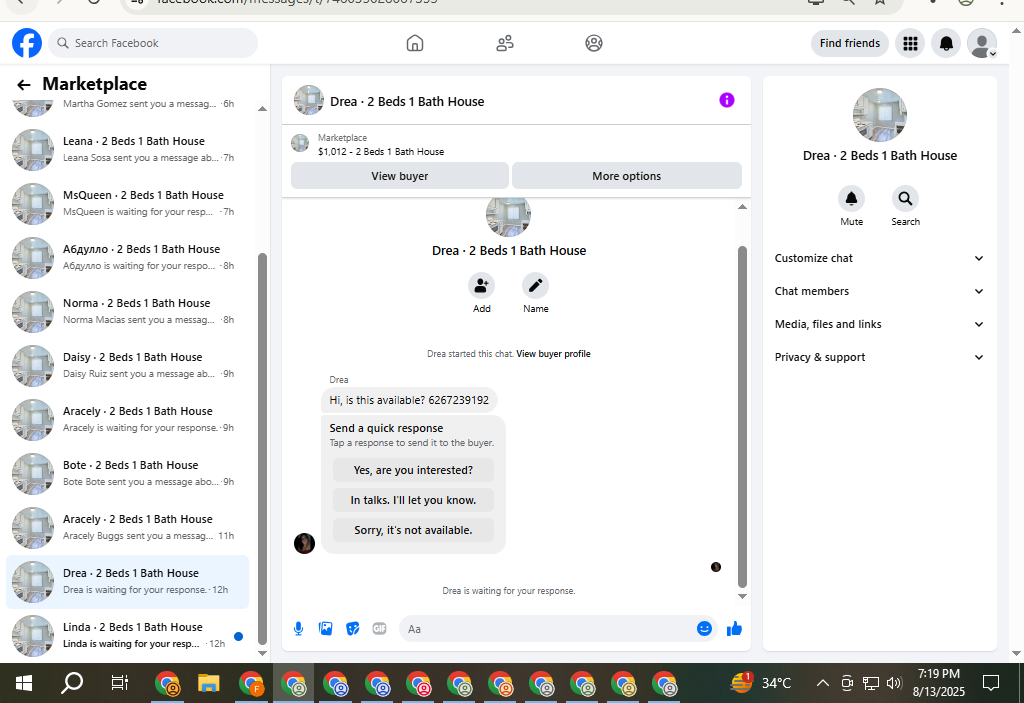Open Windows taskbar search
1024x703 pixels.
pos(72,683)
